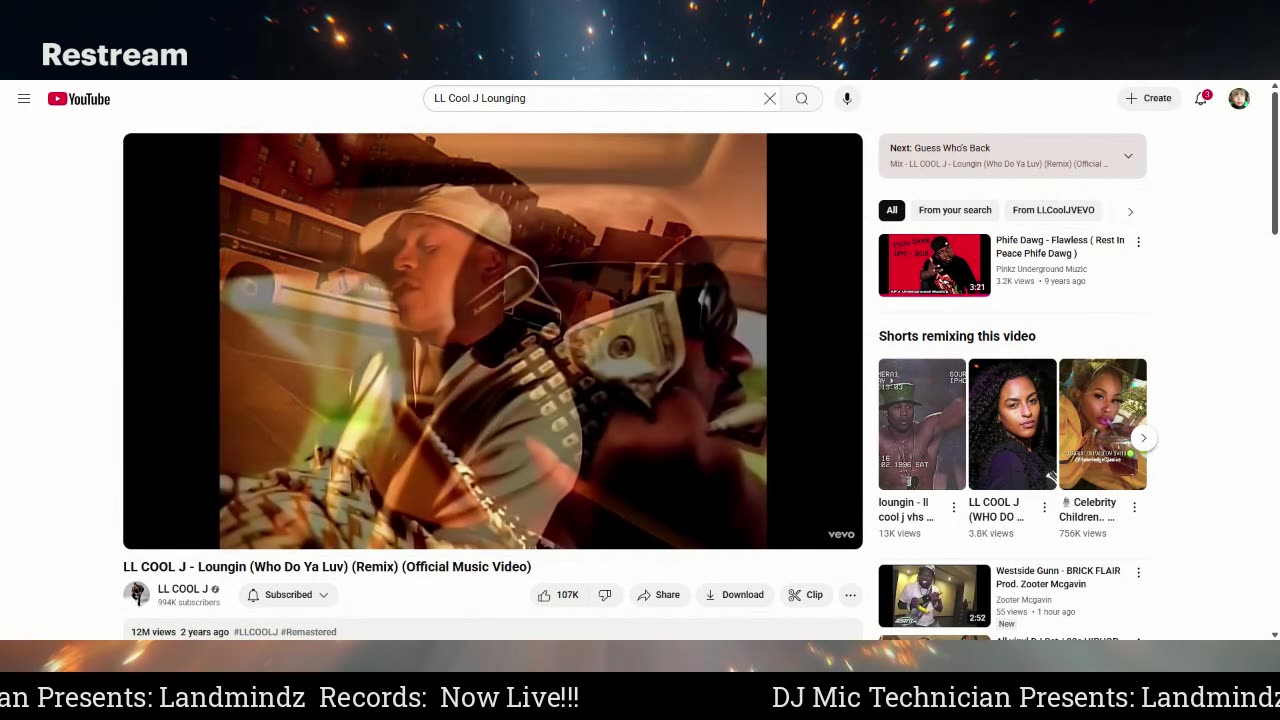Viewport: 1280px width, 720px height.
Task: Show next Shorts with the arrow
Action: click(x=1143, y=438)
